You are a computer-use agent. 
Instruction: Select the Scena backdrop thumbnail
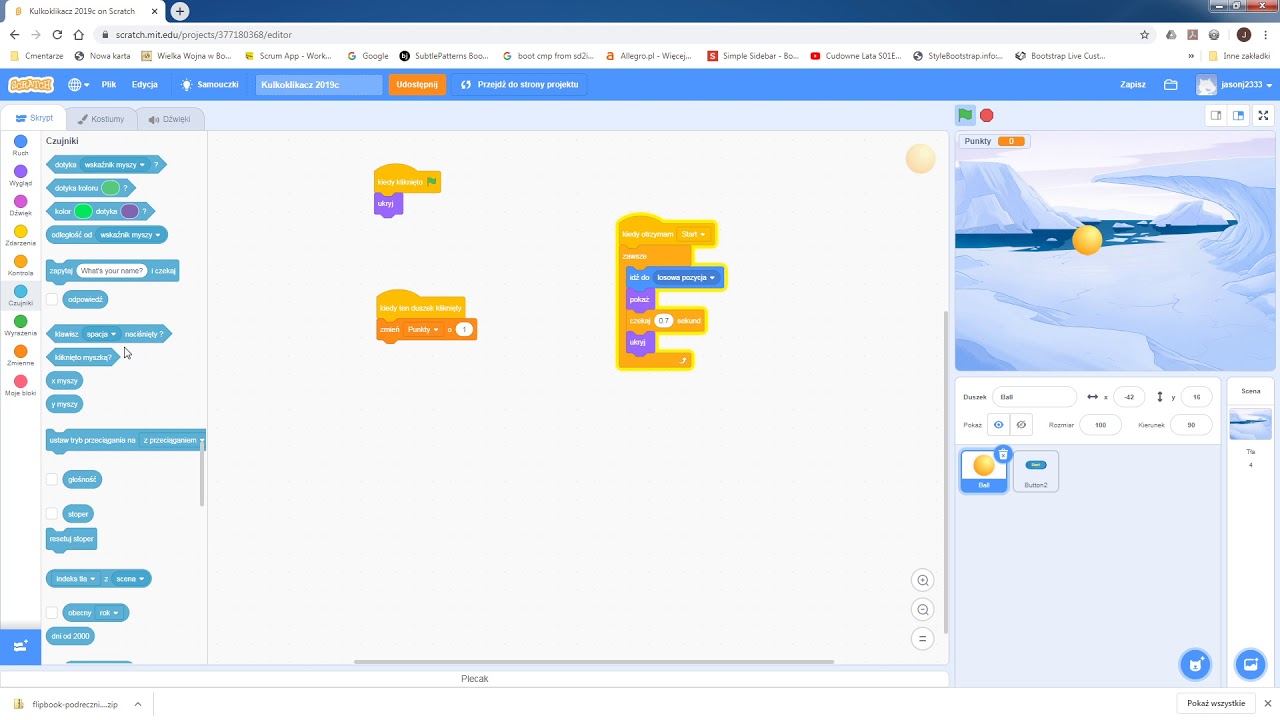[x=1250, y=424]
